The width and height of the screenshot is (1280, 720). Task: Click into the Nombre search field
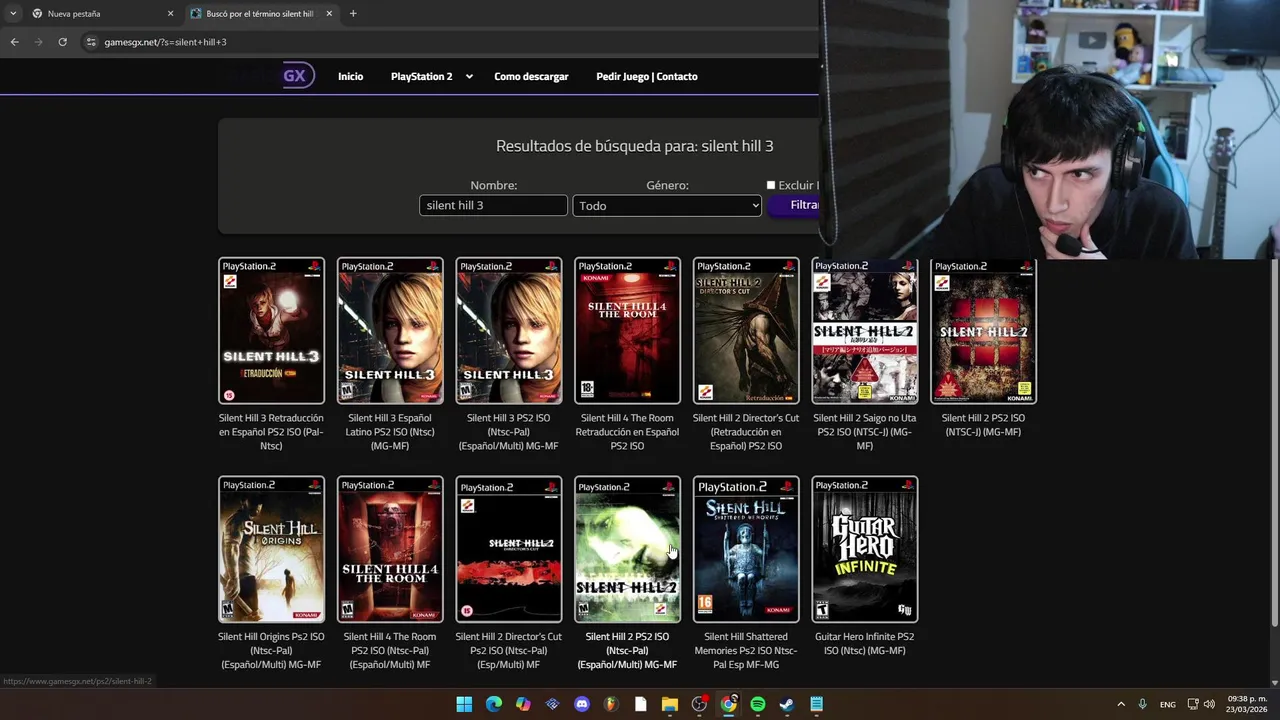(x=493, y=205)
